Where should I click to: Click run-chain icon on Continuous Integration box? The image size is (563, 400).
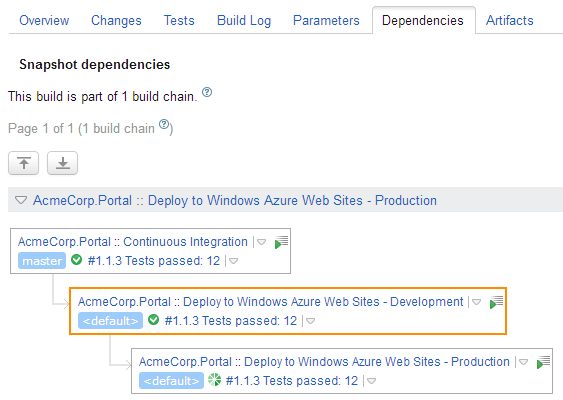click(x=281, y=242)
